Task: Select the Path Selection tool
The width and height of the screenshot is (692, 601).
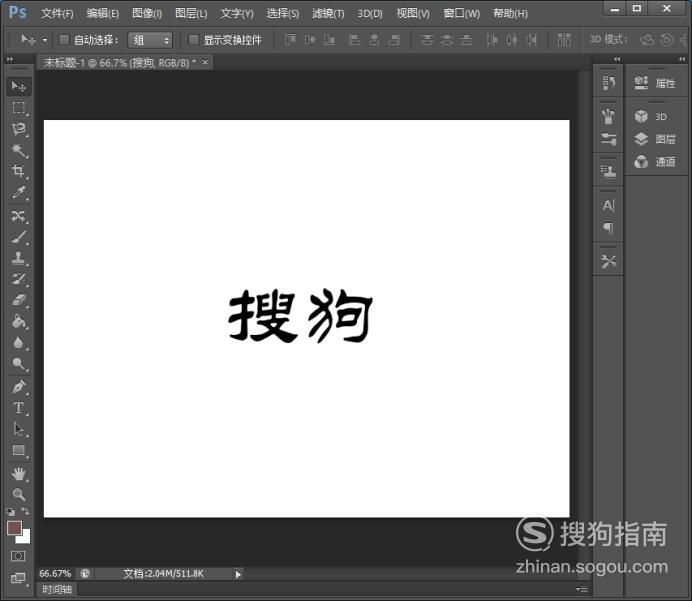Action: point(19,429)
